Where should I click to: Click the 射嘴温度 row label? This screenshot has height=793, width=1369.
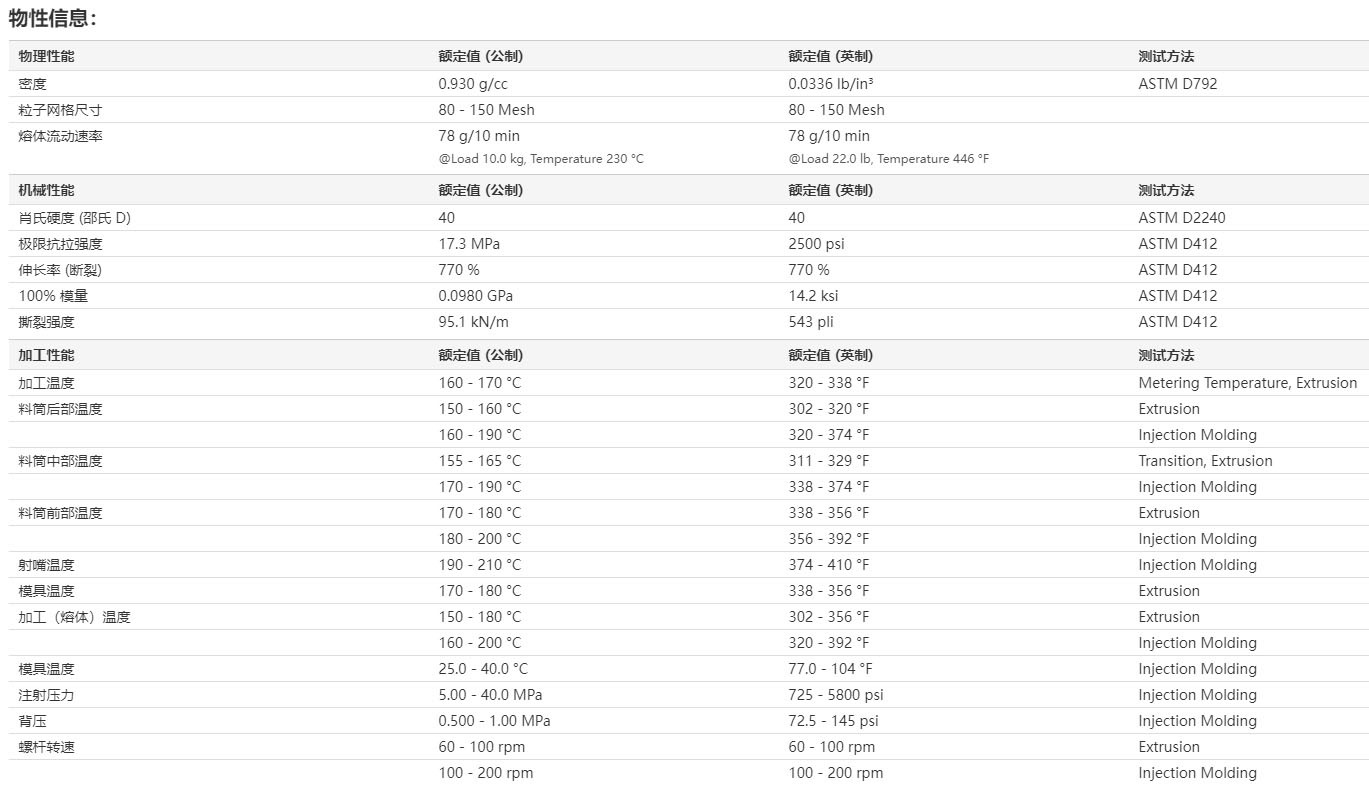[x=46, y=565]
